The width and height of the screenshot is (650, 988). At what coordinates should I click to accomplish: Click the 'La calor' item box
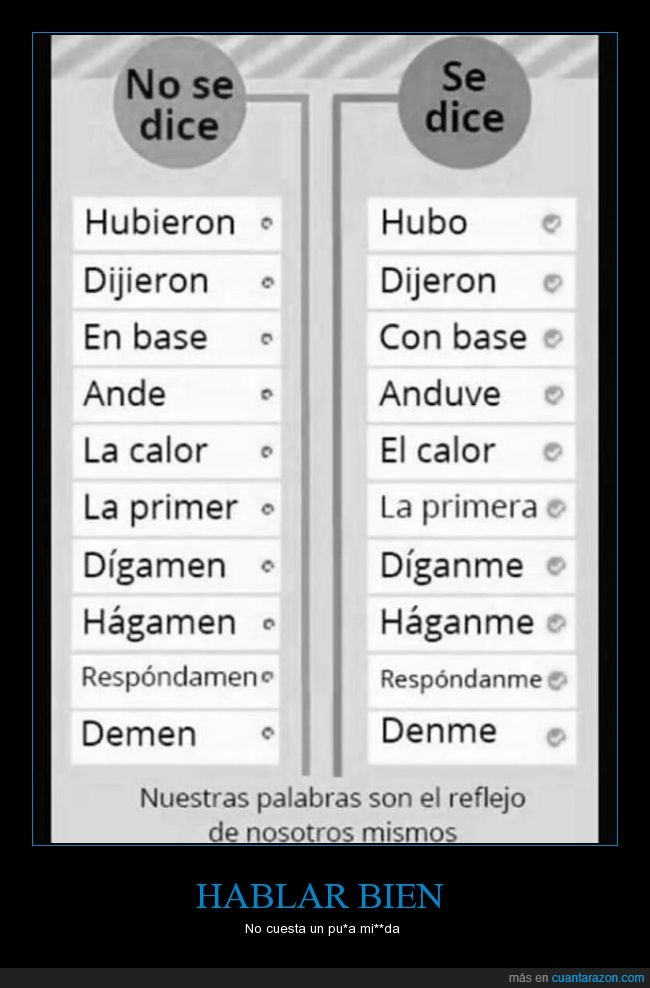176,451
